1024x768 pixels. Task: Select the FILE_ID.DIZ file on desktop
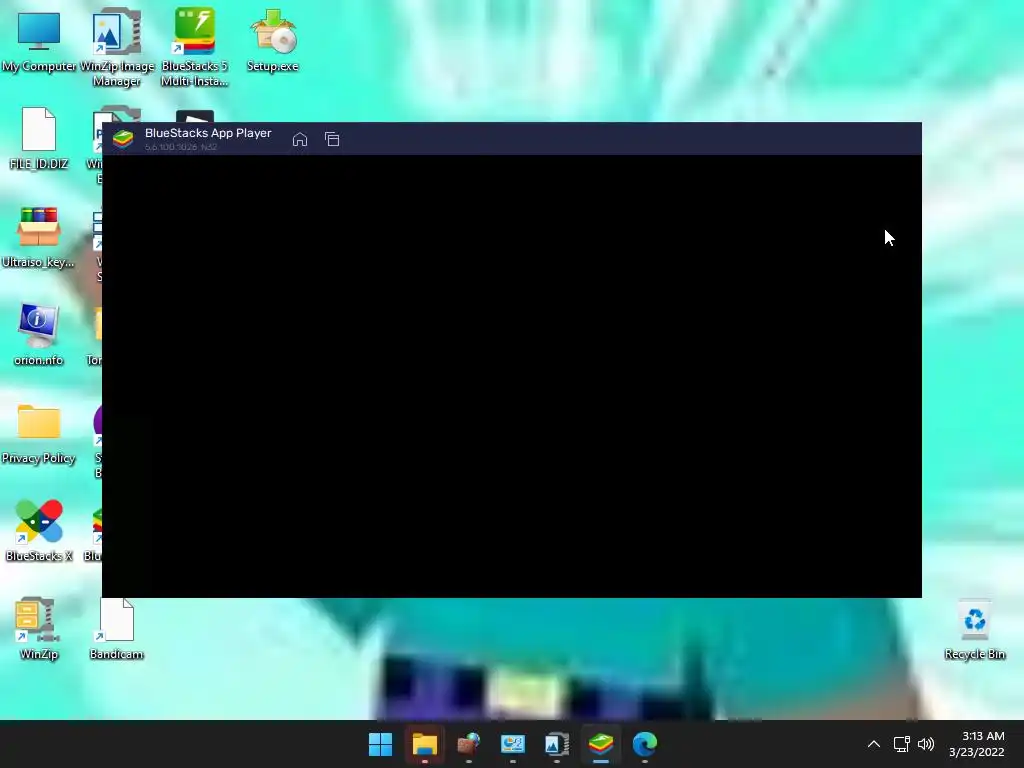click(39, 138)
